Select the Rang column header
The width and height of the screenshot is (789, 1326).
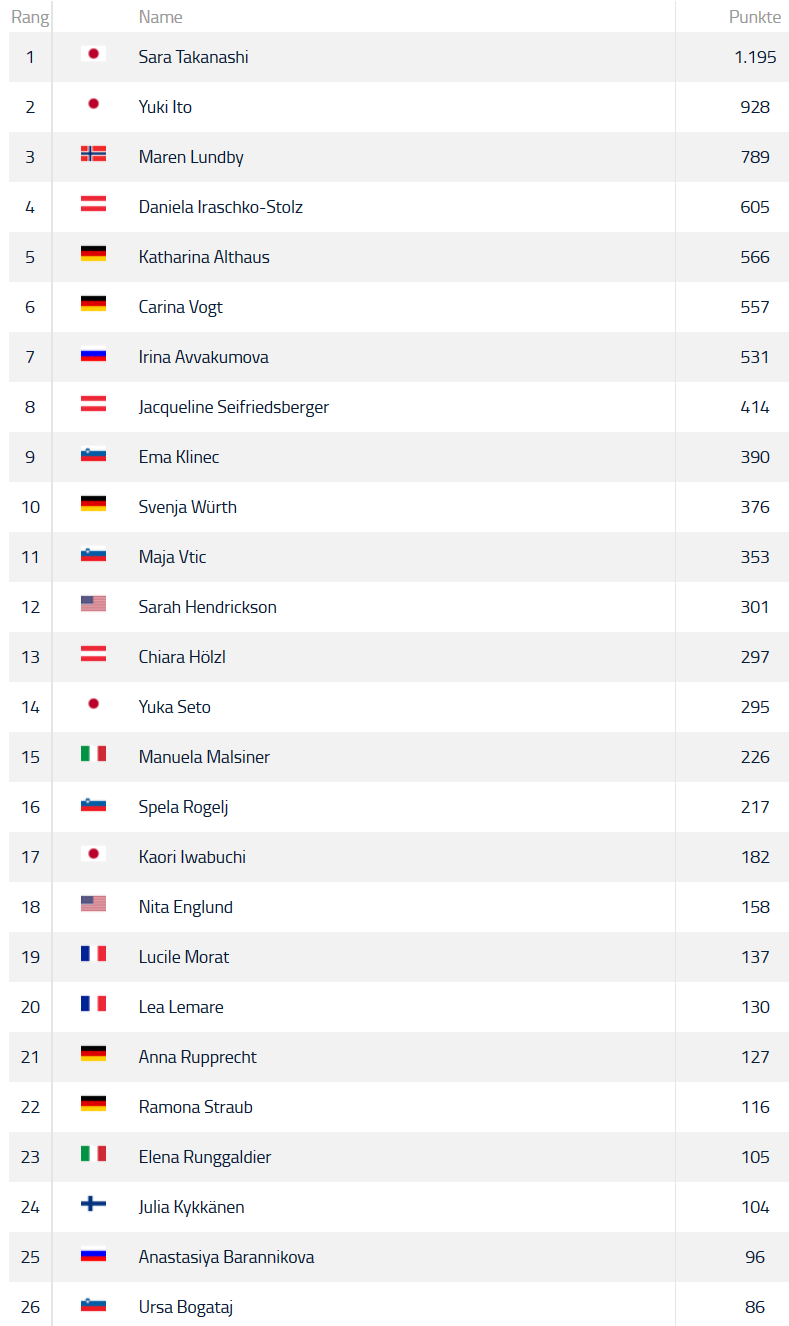30,17
